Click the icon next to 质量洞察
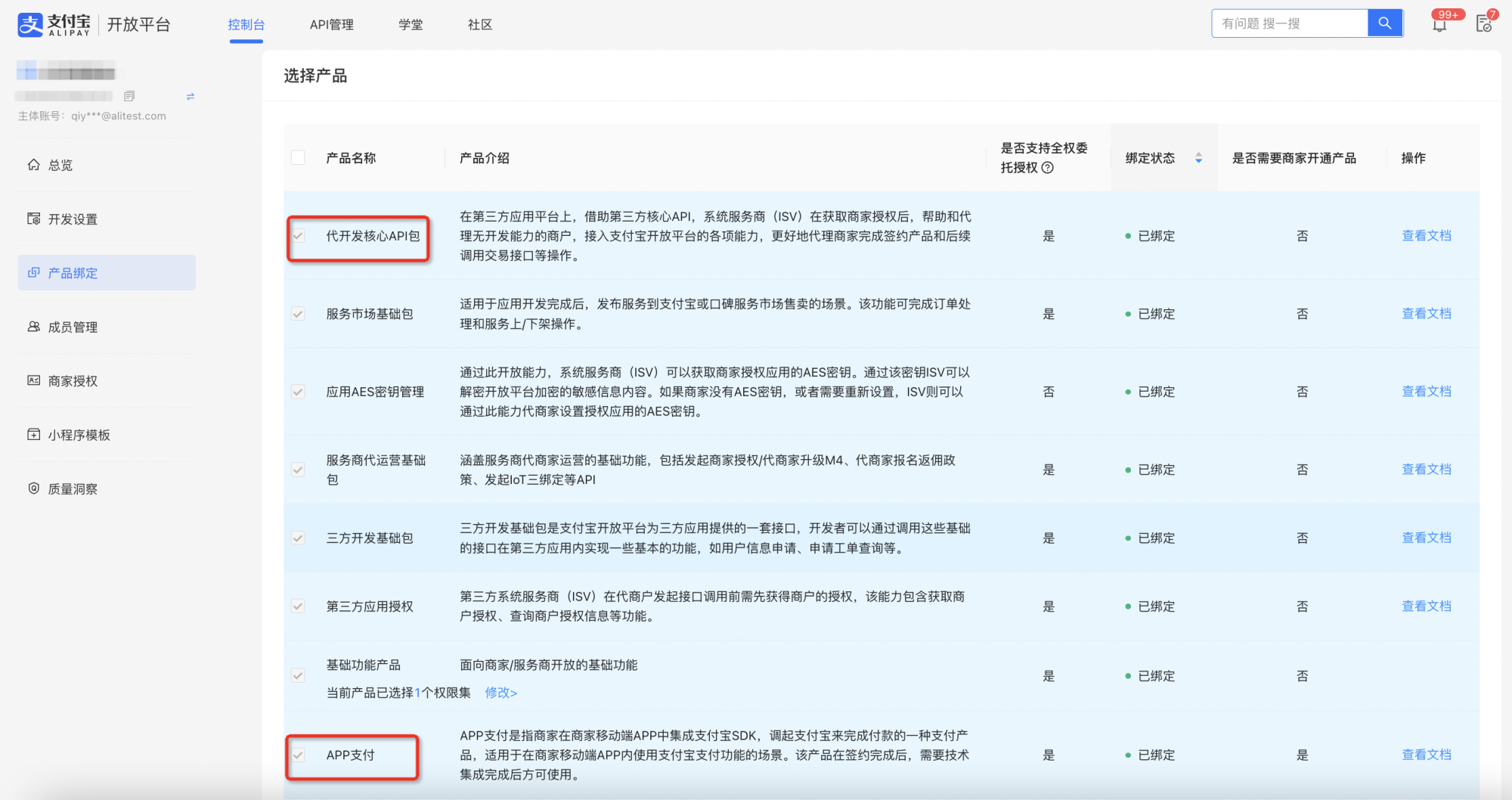This screenshot has width=1512, height=800. 33,488
